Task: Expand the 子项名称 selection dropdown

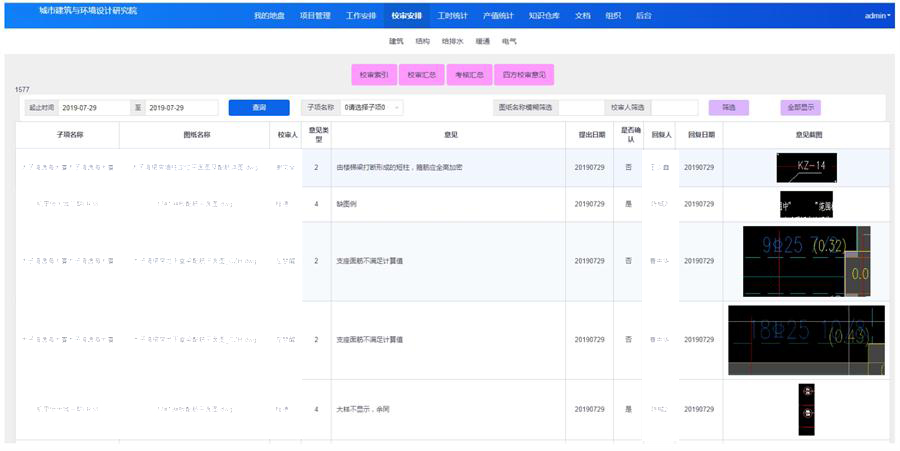Action: pos(372,108)
